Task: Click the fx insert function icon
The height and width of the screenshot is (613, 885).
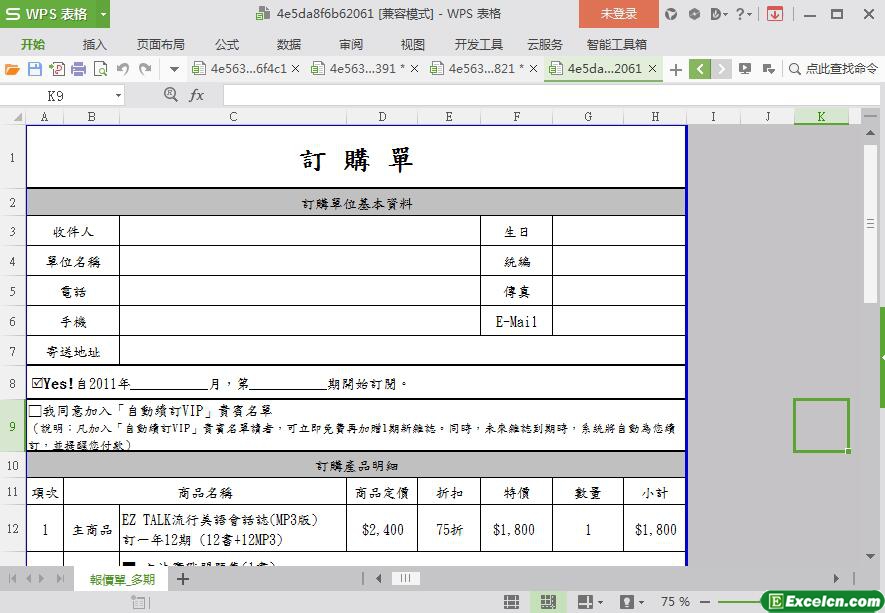Action: click(x=197, y=95)
